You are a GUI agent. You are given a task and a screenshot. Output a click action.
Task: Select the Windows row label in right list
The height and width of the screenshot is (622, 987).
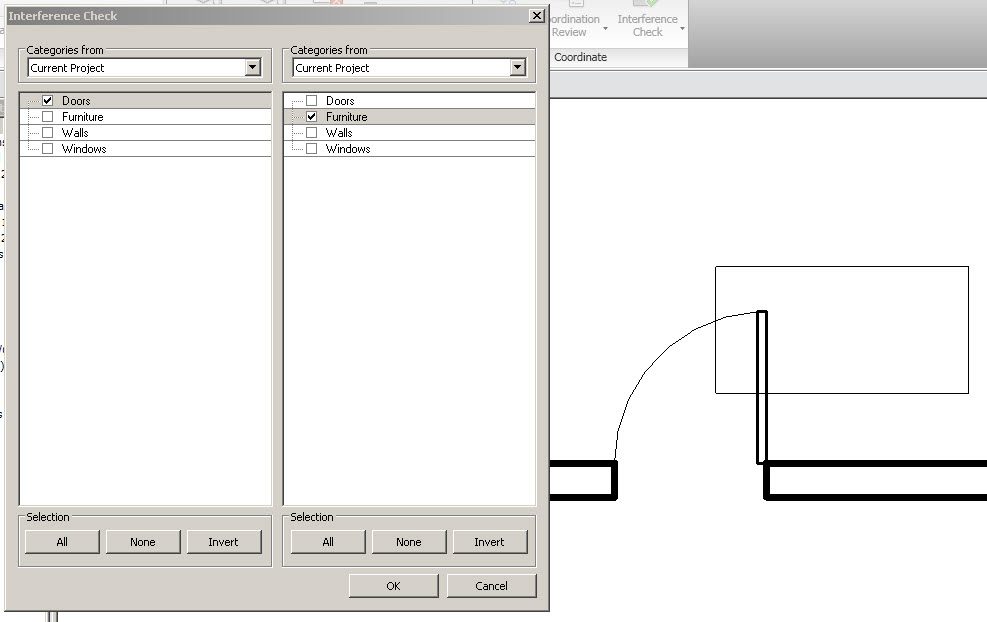[348, 149]
